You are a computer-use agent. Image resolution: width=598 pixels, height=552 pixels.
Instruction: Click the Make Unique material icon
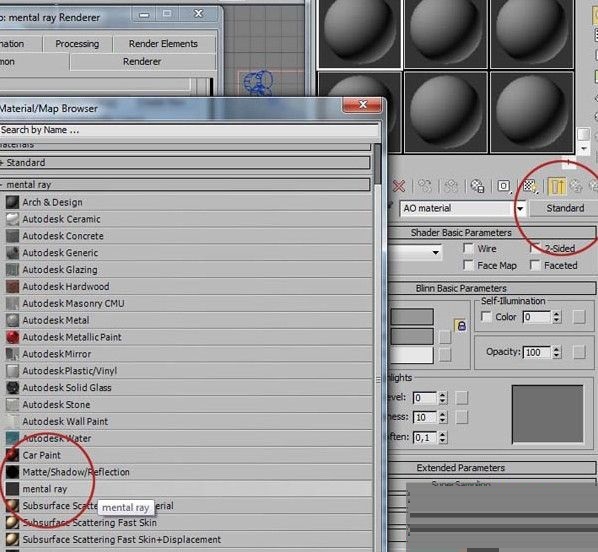[x=451, y=186]
